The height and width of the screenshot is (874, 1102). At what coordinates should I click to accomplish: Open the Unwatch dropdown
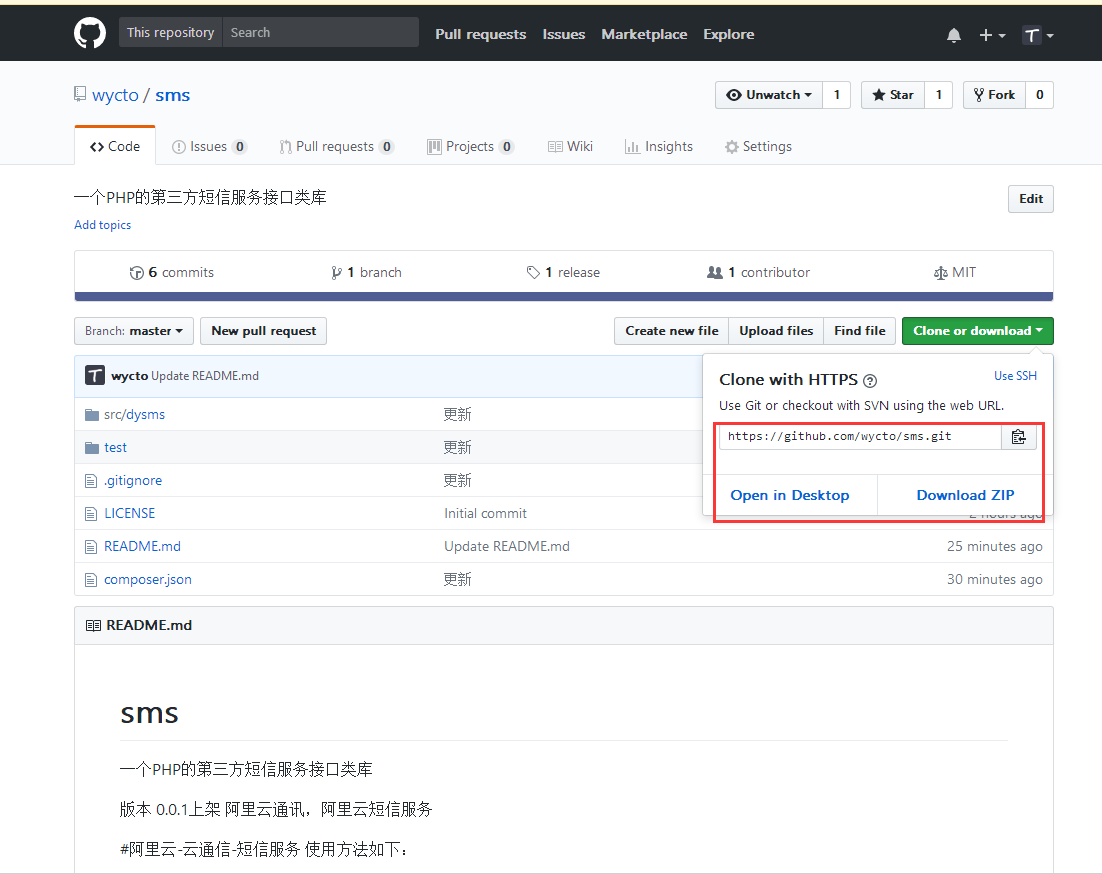point(769,95)
